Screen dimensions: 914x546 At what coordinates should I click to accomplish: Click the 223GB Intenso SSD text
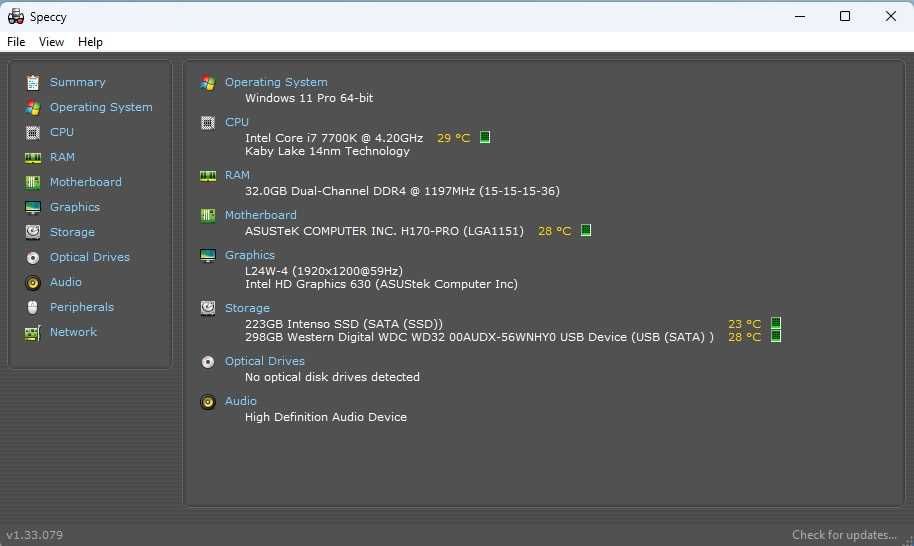point(344,324)
